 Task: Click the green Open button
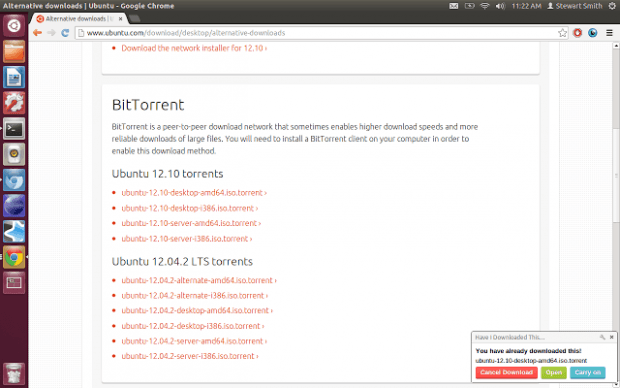[554, 373]
